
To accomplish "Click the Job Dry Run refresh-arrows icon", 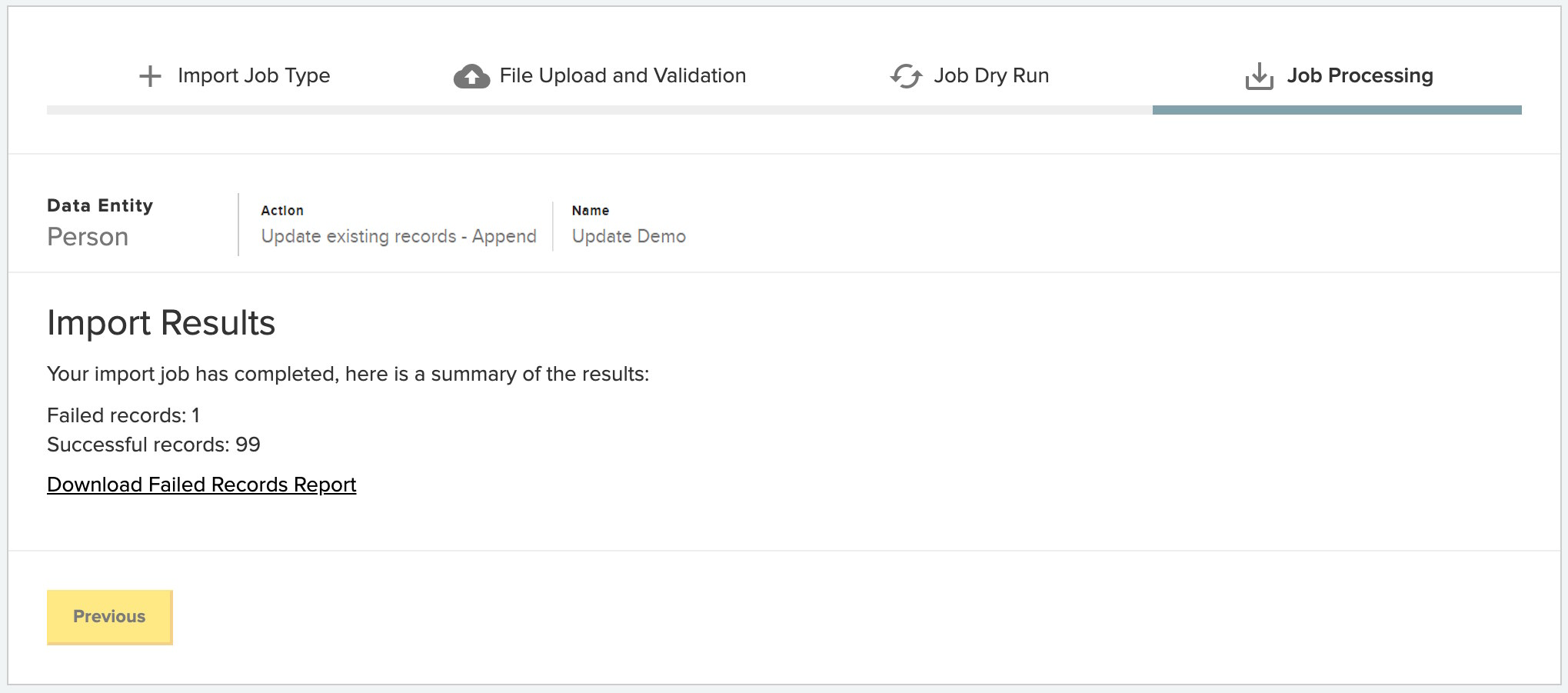I will 906,76.
